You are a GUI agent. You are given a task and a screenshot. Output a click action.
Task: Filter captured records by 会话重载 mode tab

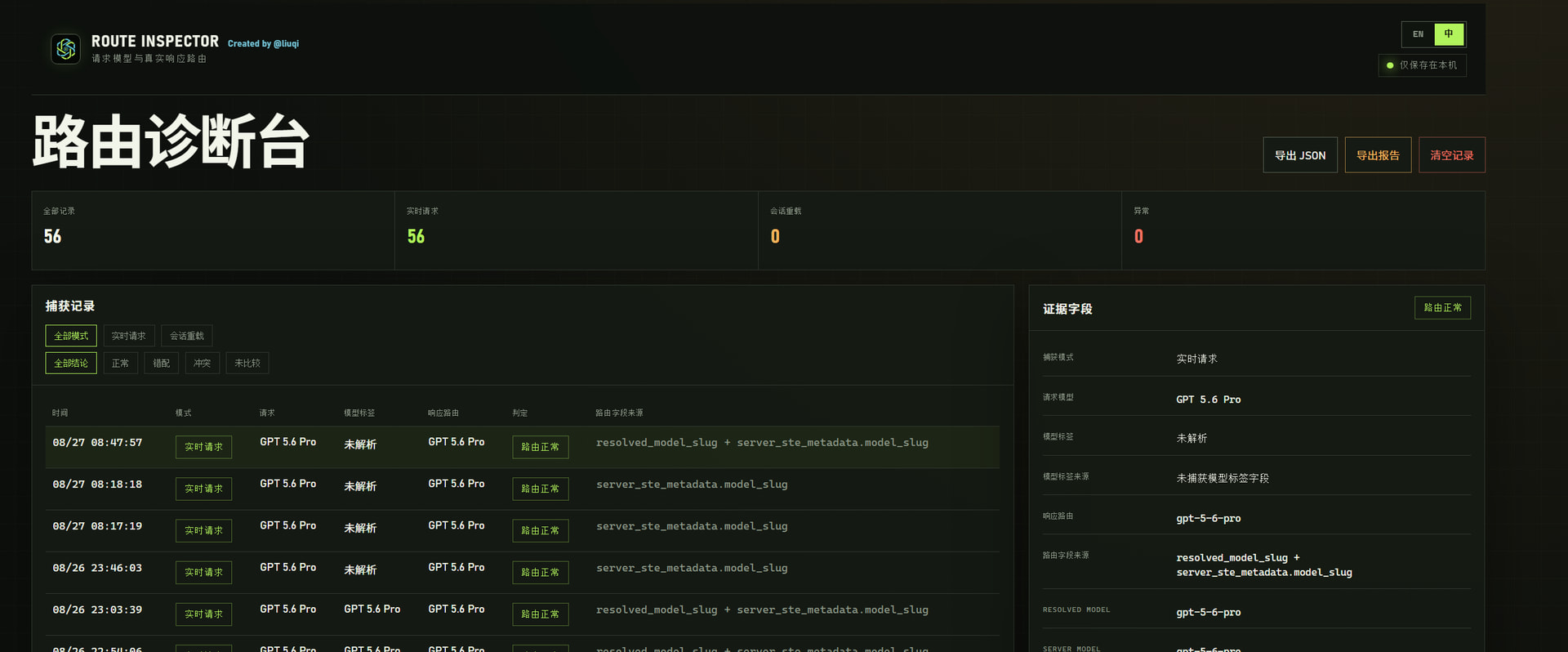click(x=187, y=336)
